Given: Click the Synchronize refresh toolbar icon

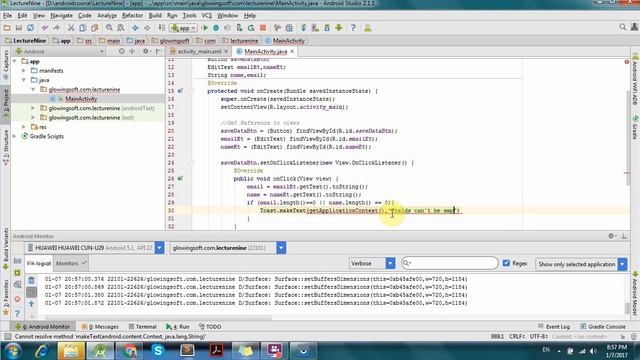Looking at the screenshot, I should pyautogui.click(x=31, y=28).
